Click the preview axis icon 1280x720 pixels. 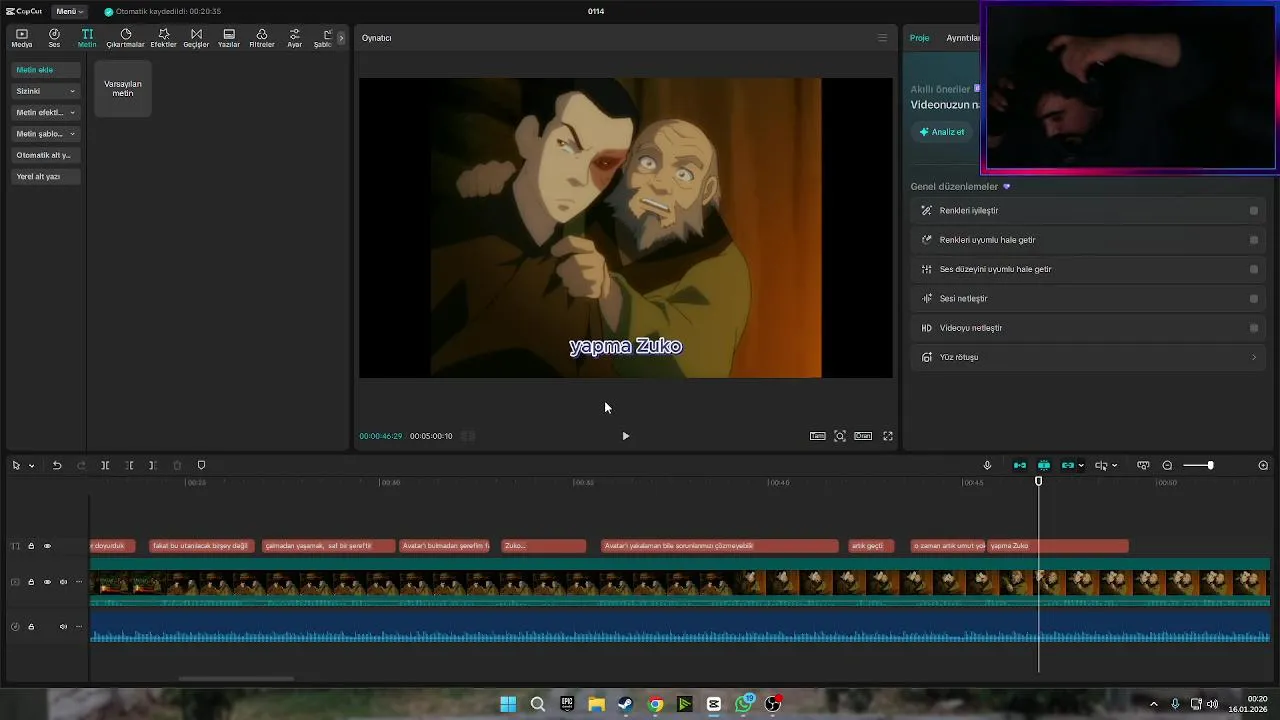click(x=1101, y=465)
